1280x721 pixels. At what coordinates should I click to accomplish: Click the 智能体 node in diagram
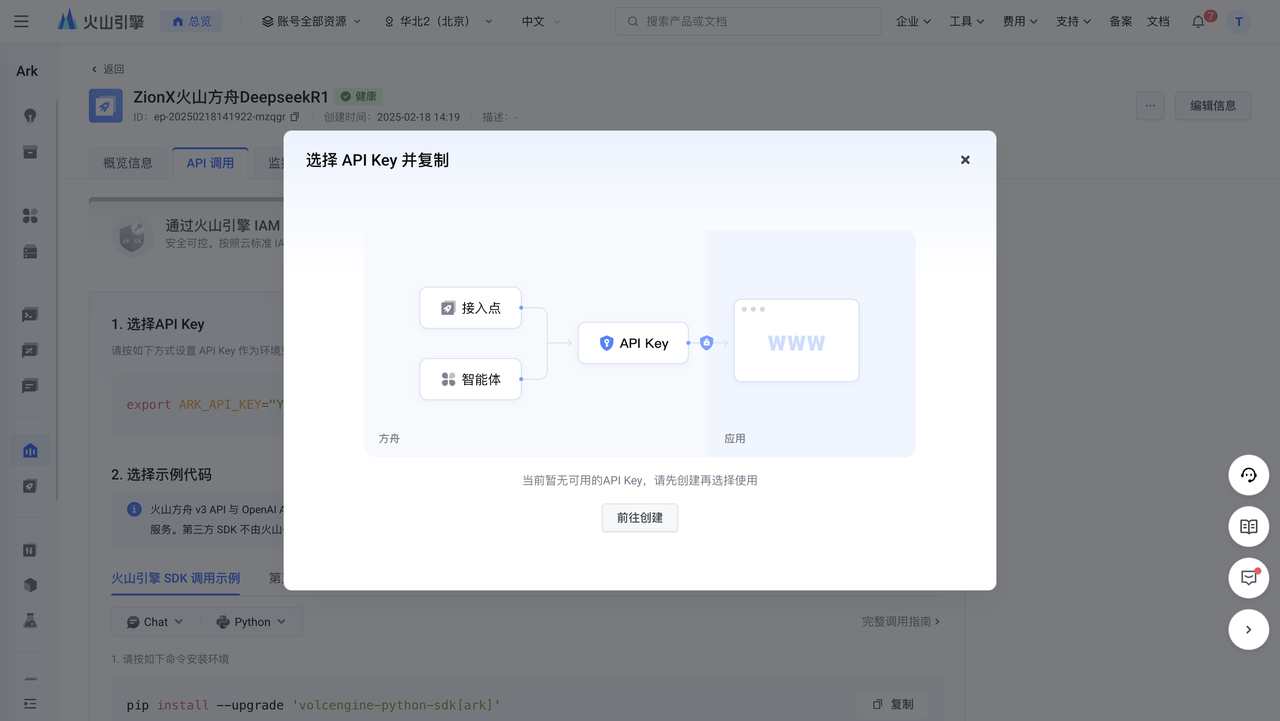[x=471, y=379]
